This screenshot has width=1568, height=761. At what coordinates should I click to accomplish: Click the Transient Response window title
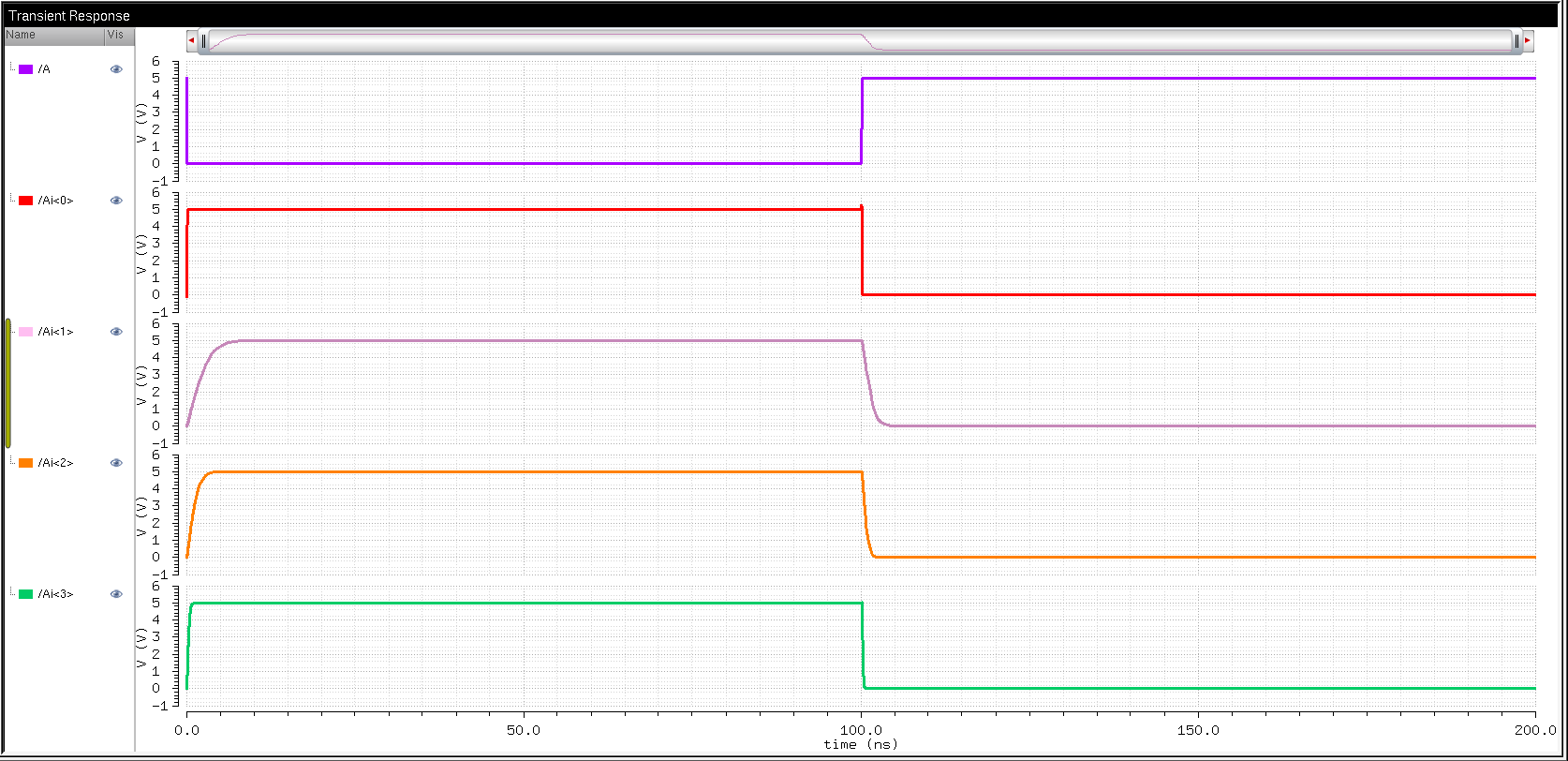click(x=69, y=16)
